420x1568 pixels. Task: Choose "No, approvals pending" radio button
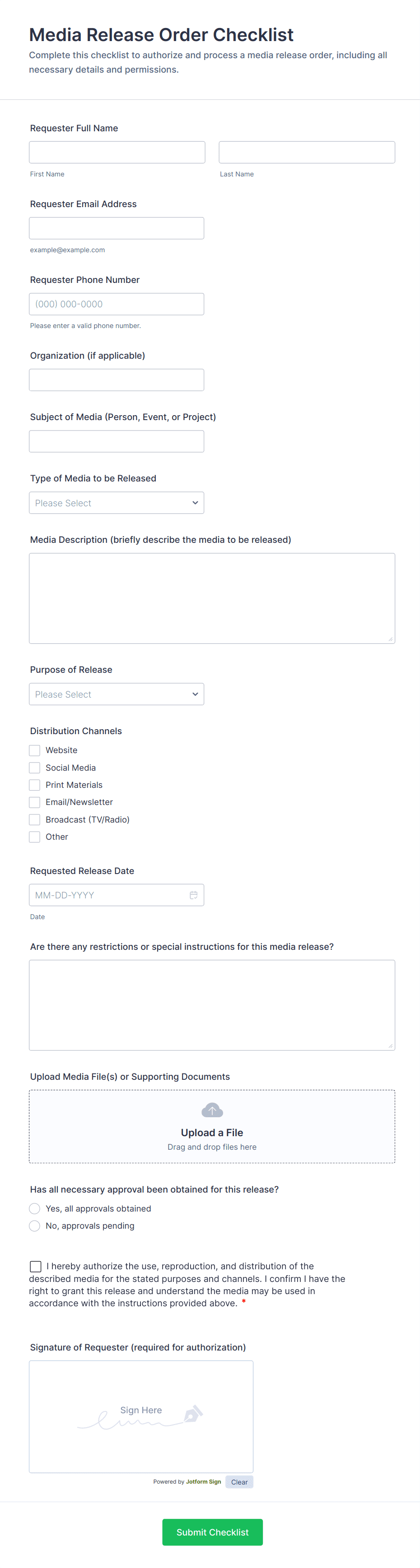pyautogui.click(x=35, y=1226)
